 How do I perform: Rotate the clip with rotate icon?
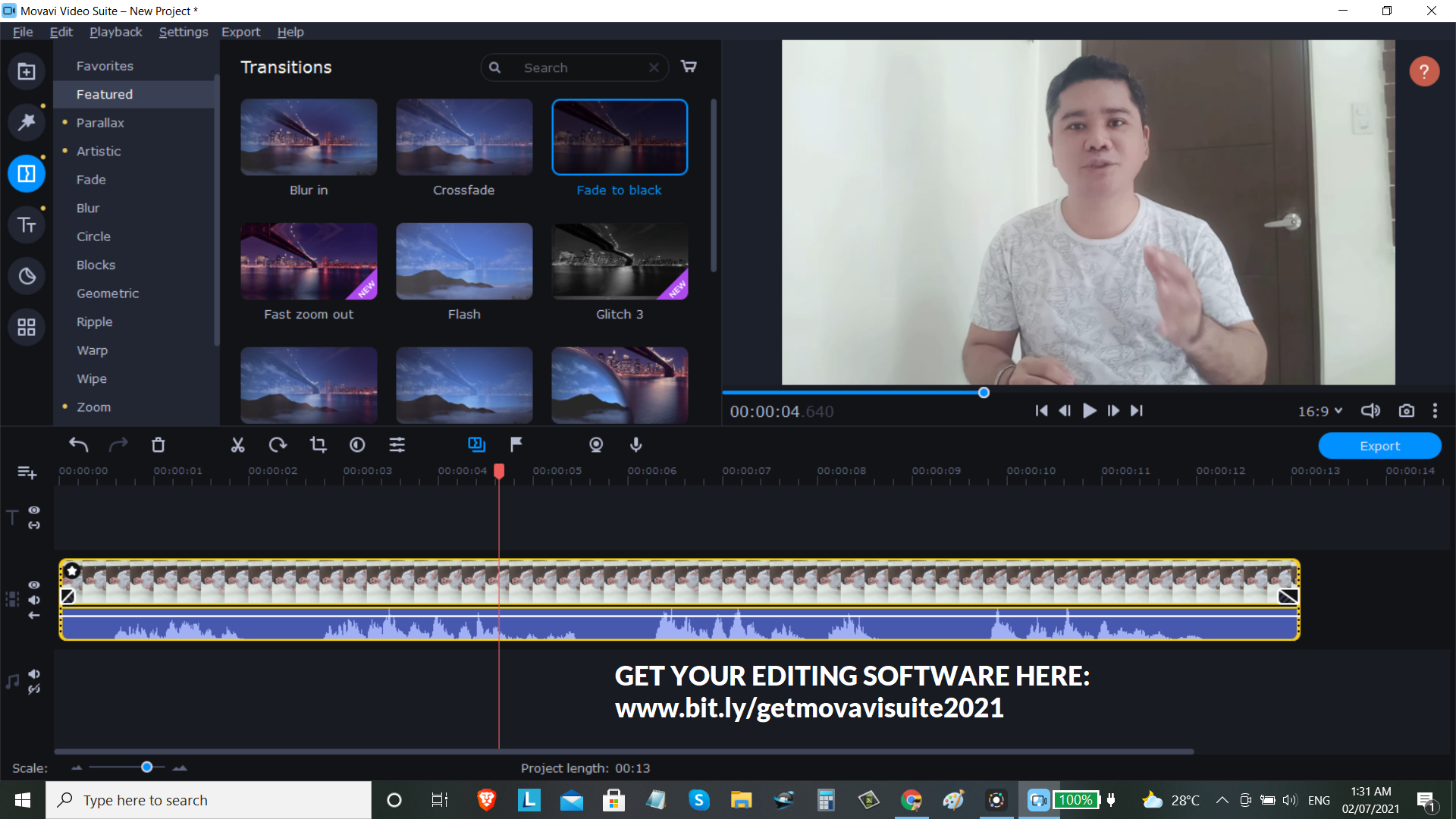click(278, 445)
